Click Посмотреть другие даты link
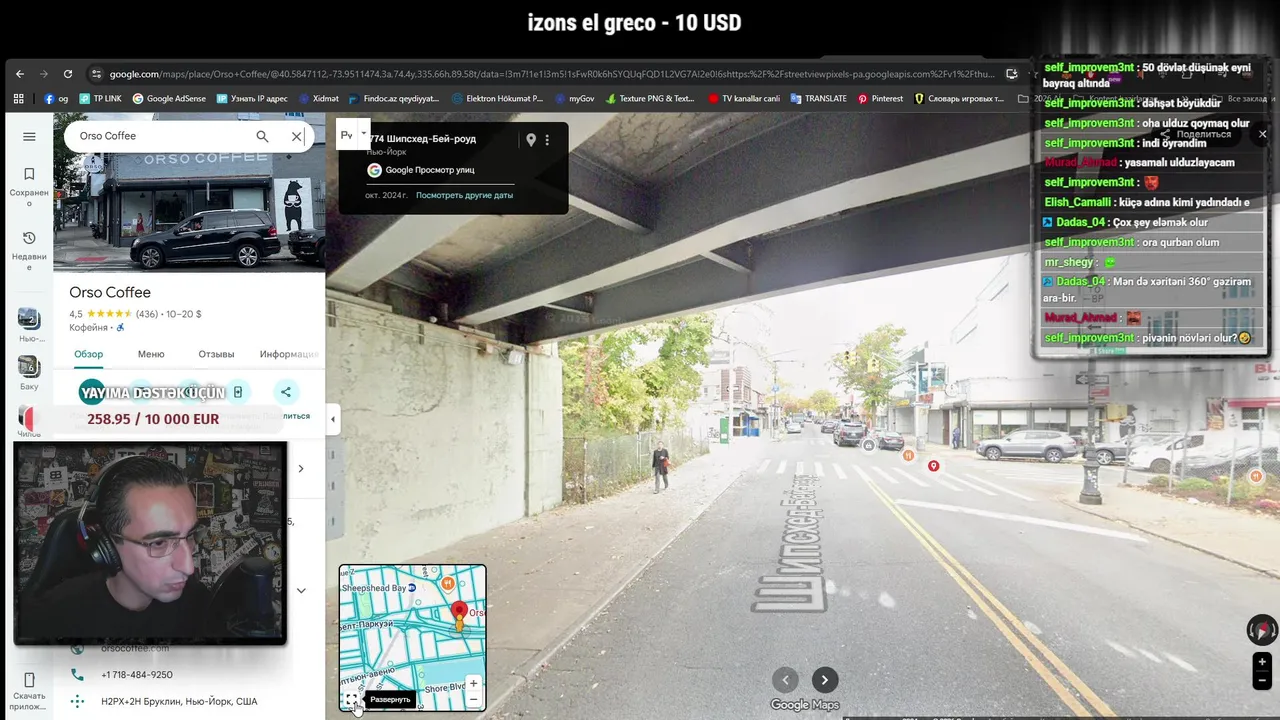Viewport: 1280px width, 720px height. [x=464, y=195]
